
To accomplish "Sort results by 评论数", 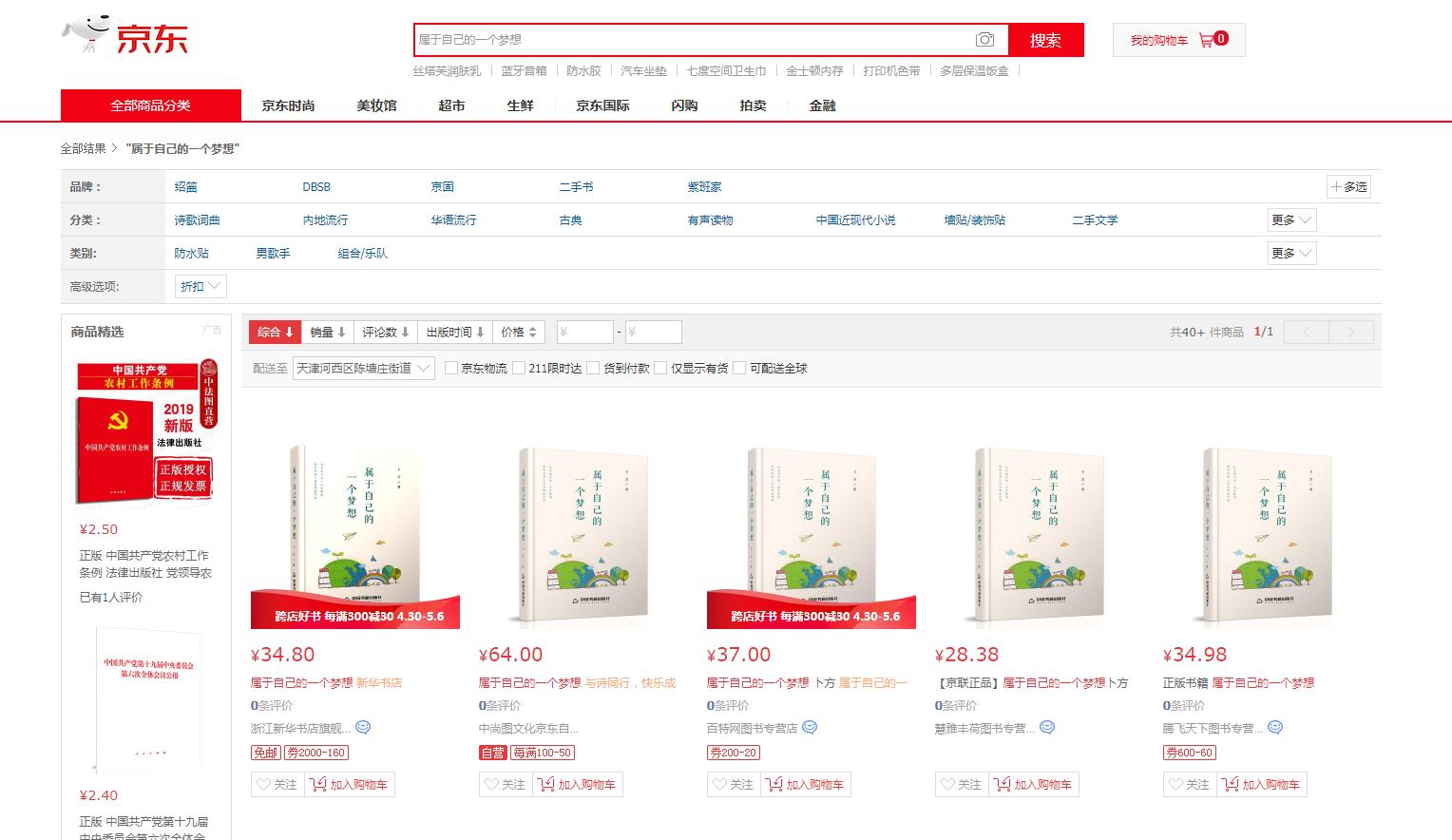I will pos(385,332).
